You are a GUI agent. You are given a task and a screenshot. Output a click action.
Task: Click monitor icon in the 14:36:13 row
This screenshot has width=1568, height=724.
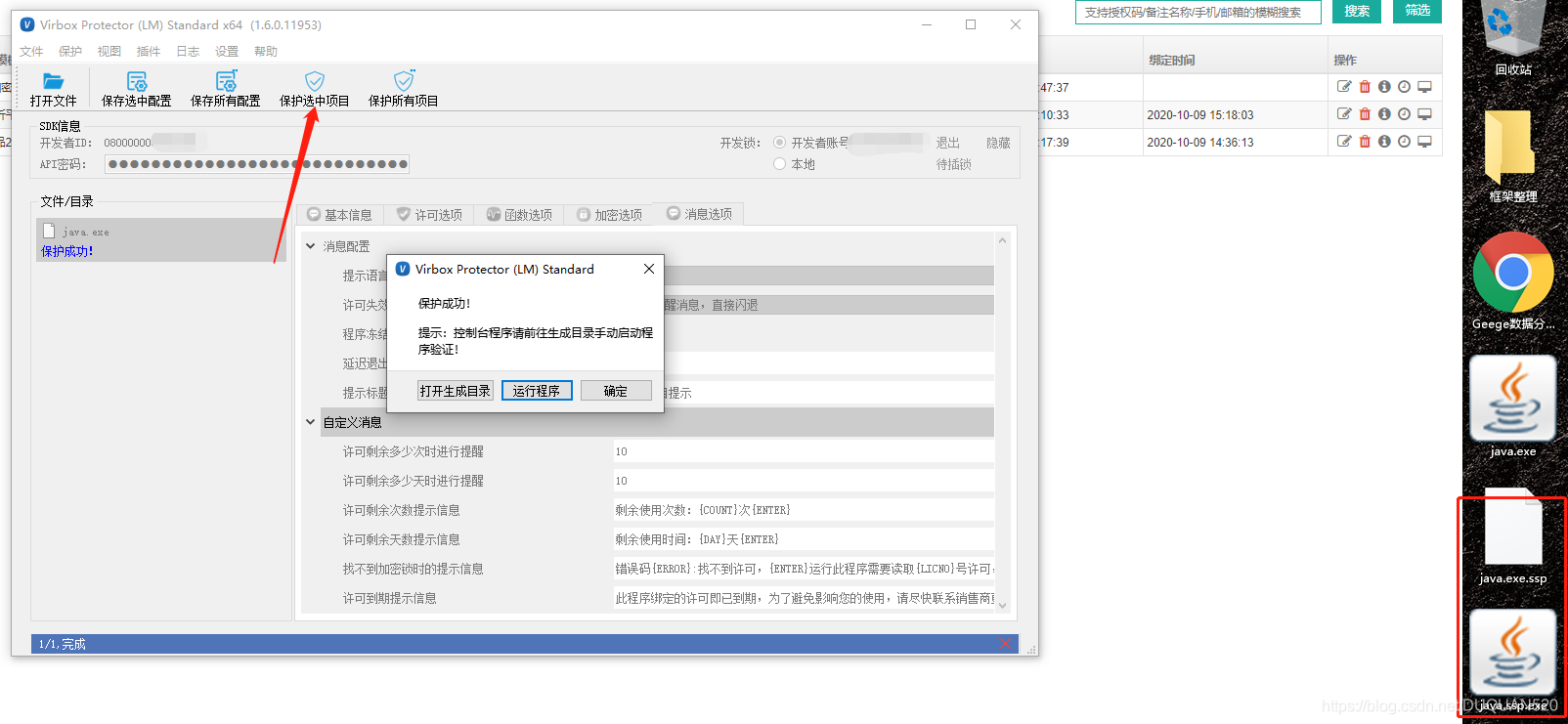(x=1424, y=142)
